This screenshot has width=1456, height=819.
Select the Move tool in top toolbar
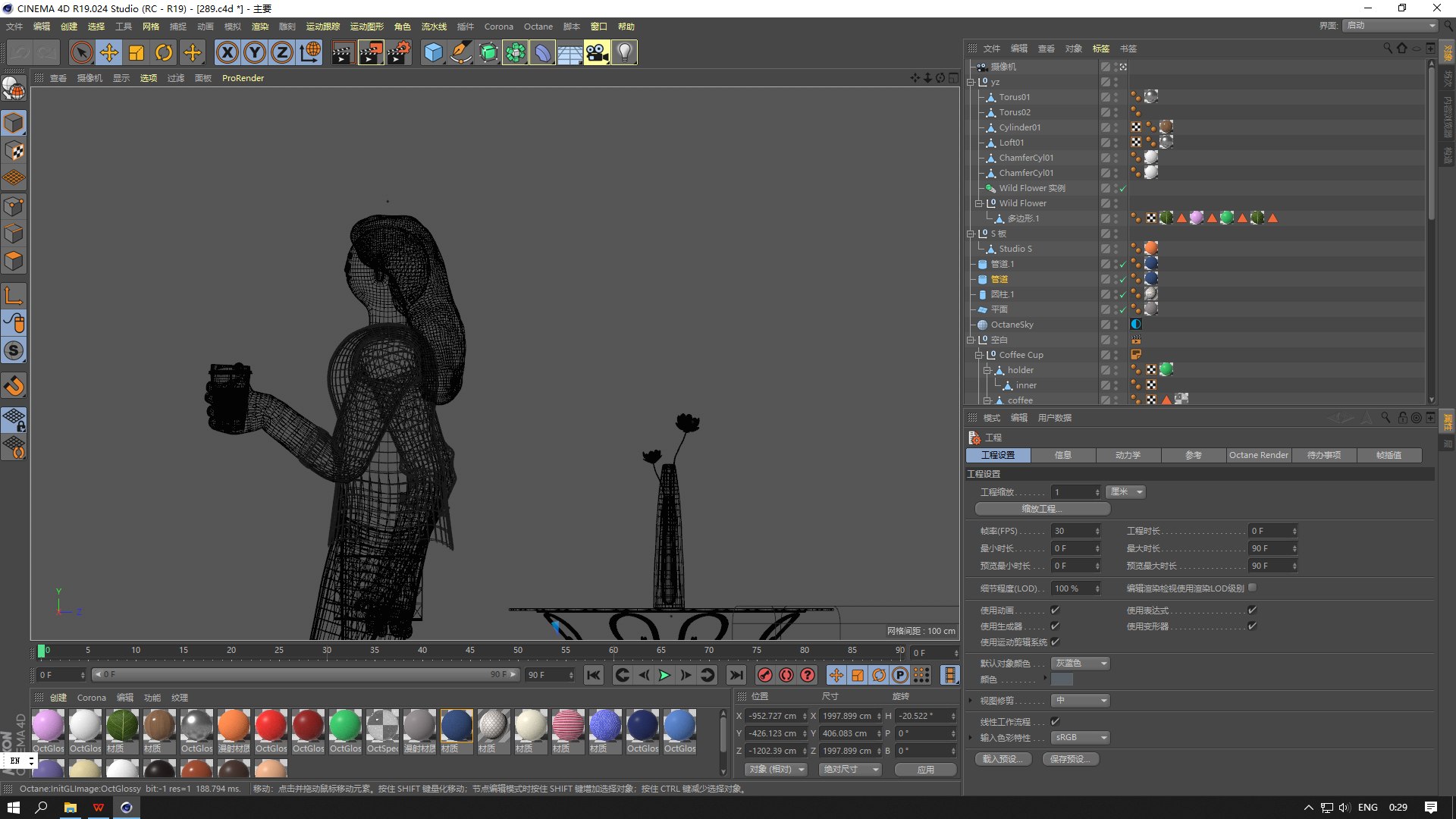109,52
